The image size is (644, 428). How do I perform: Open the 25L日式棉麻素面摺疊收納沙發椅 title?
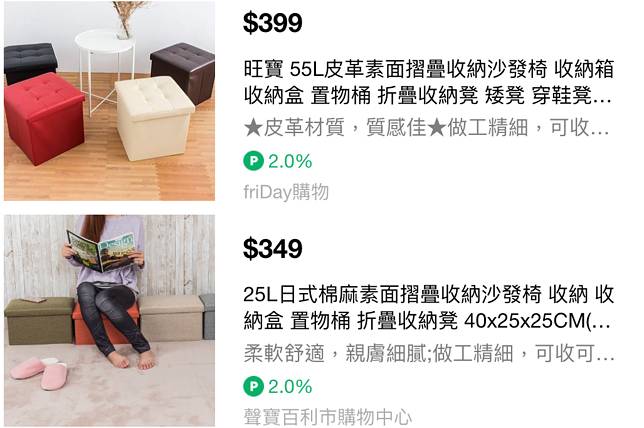[428, 308]
